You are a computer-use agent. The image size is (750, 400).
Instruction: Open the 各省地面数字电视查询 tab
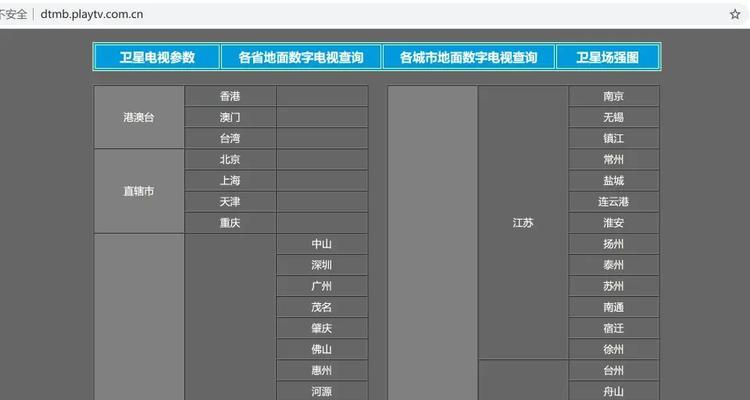[x=301, y=57]
